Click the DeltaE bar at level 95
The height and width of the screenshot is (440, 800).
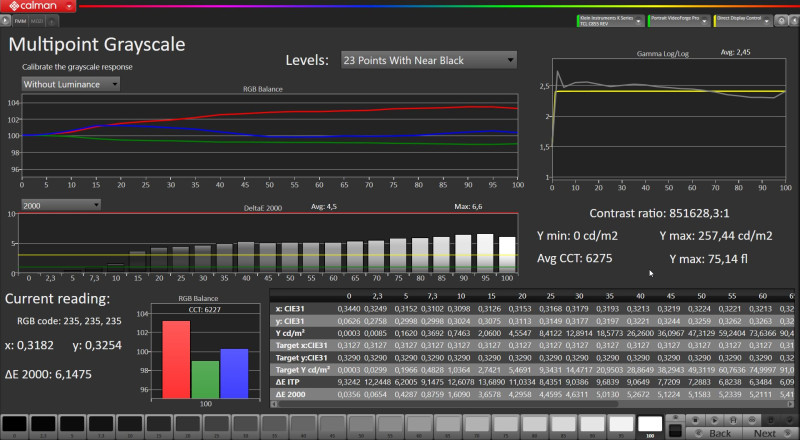[x=485, y=253]
